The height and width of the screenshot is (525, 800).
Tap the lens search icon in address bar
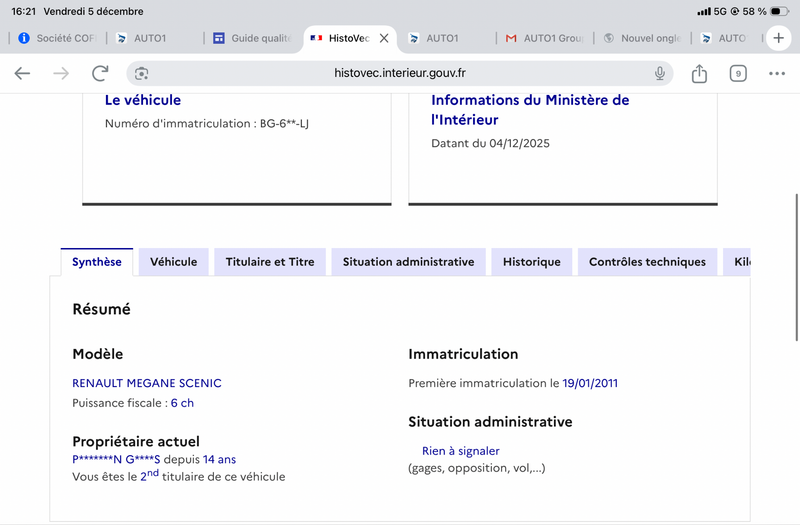(142, 73)
